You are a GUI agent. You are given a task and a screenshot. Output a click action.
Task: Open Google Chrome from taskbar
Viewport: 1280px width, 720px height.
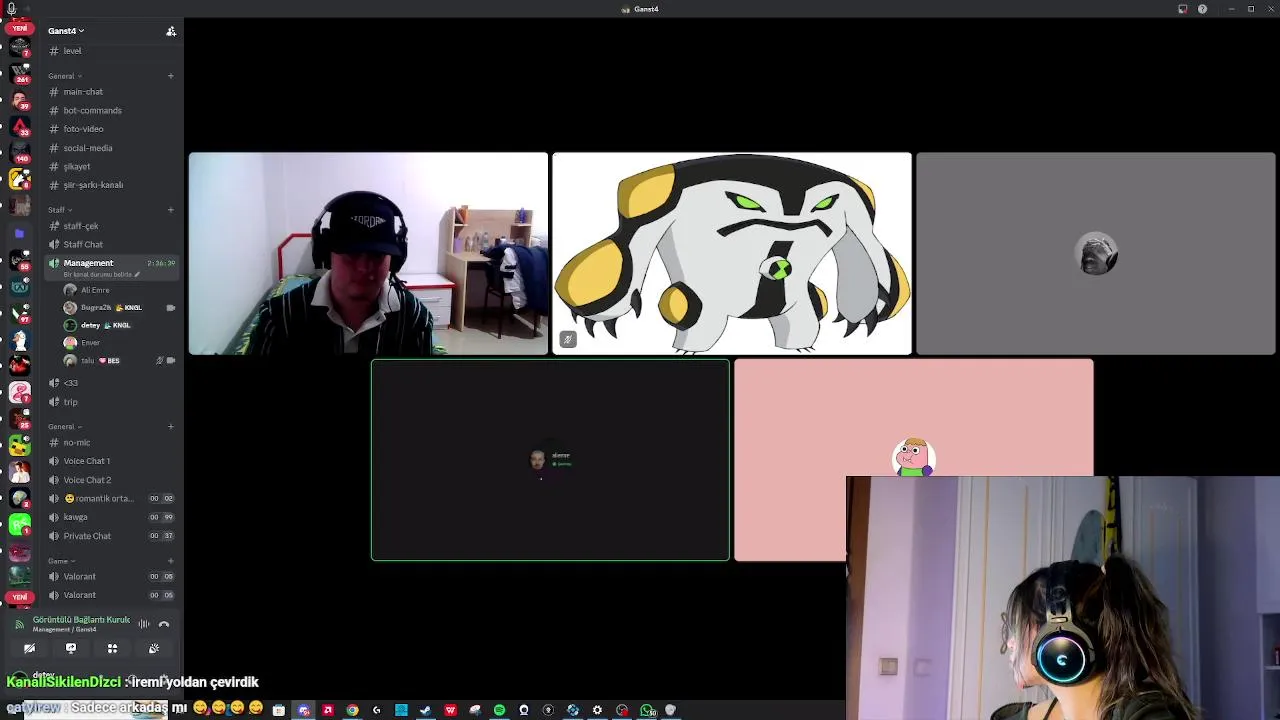point(352,710)
